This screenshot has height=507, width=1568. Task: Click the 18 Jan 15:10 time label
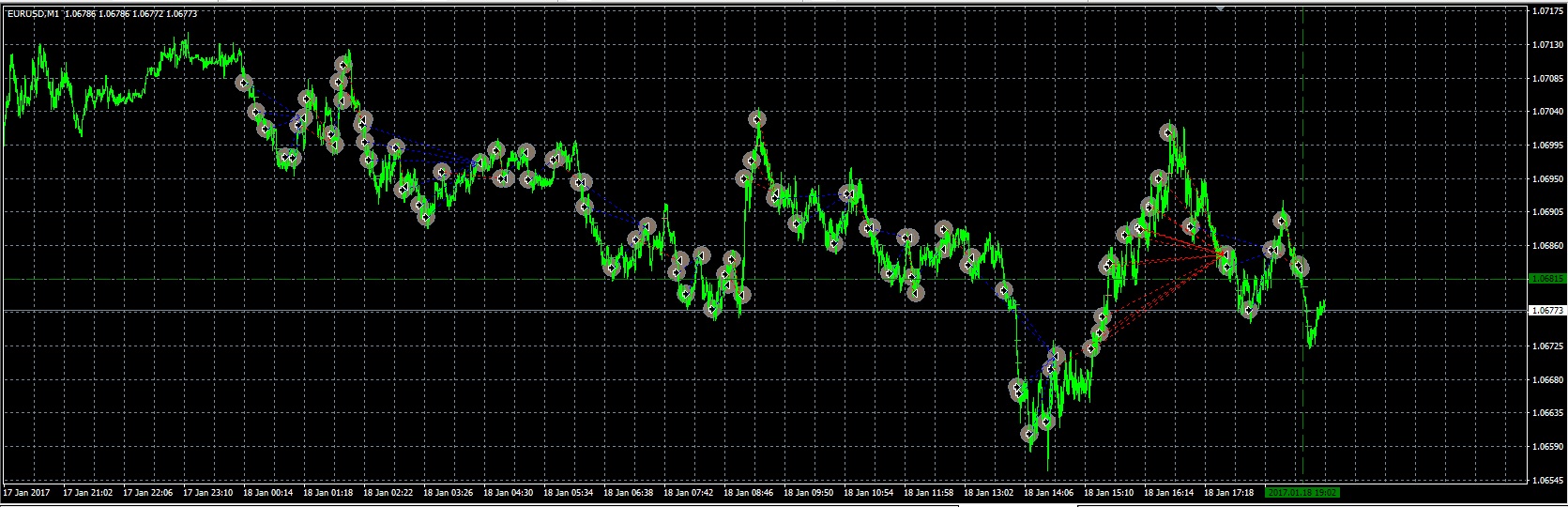(x=1109, y=492)
